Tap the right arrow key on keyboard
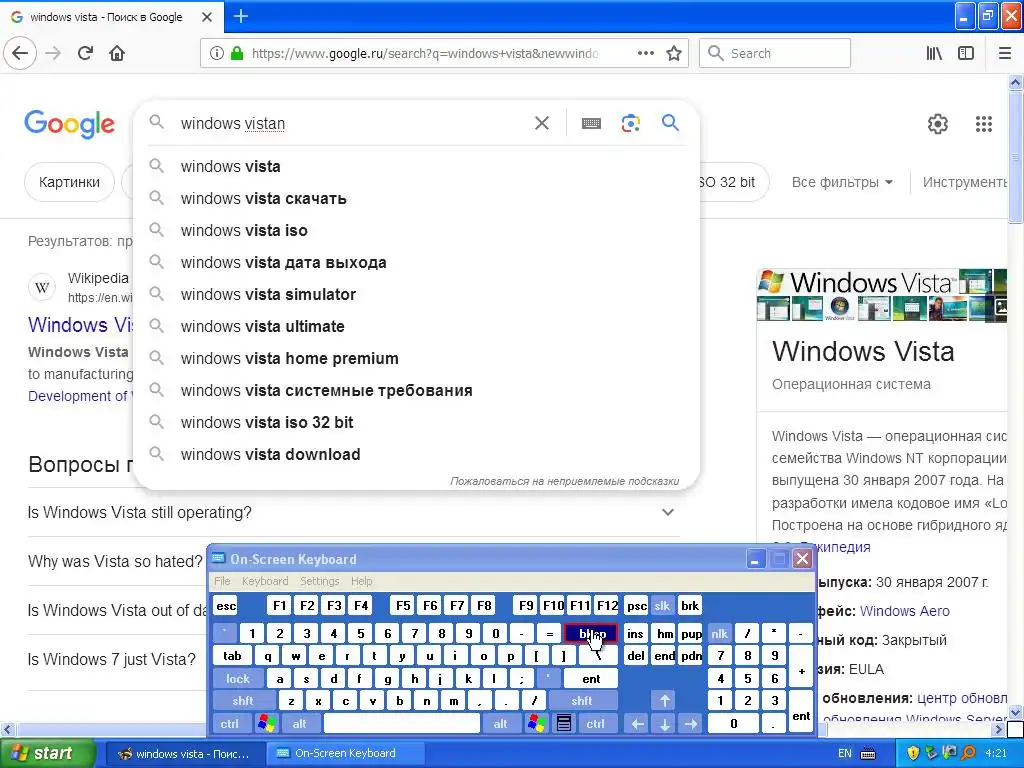This screenshot has height=768, width=1024. pos(690,724)
